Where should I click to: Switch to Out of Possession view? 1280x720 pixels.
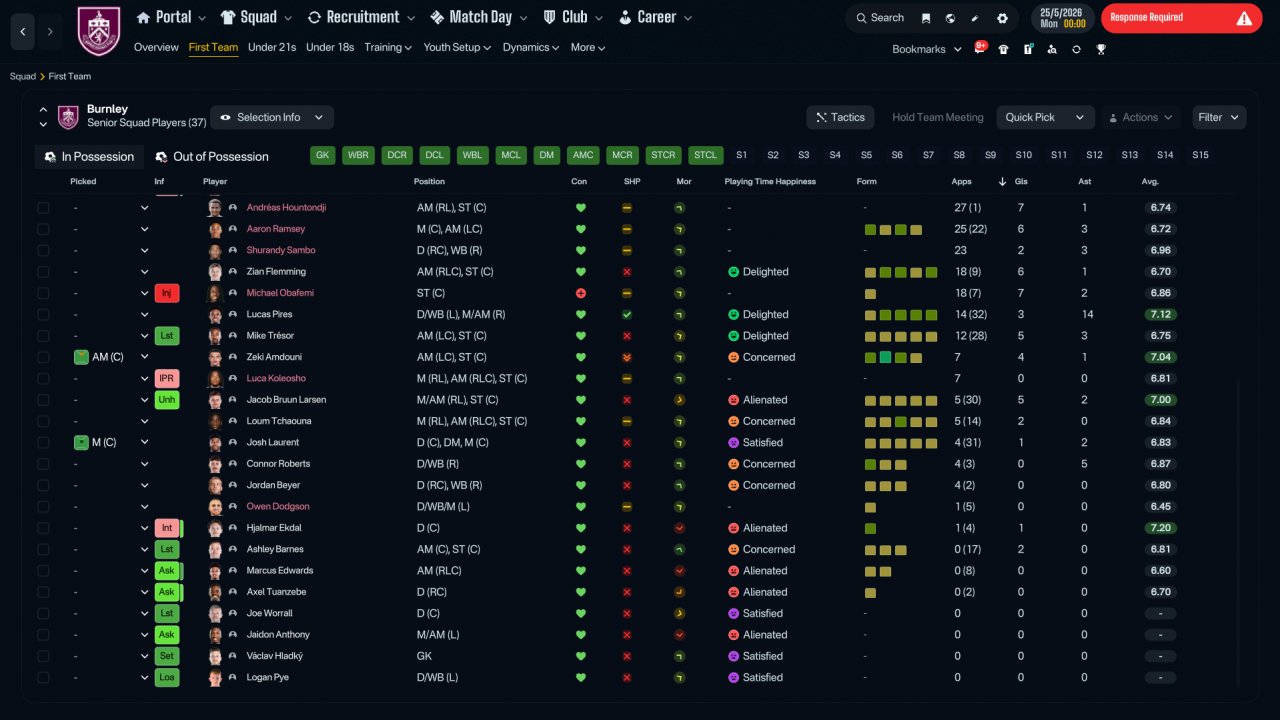(x=212, y=156)
